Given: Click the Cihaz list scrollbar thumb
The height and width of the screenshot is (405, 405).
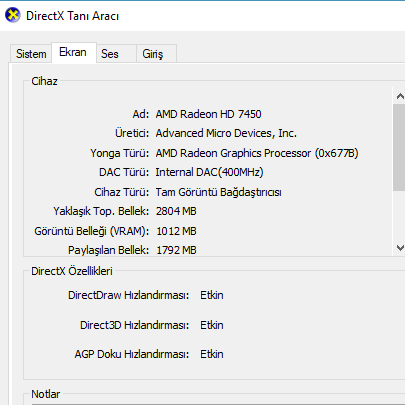Looking at the screenshot, I should pos(399,147).
